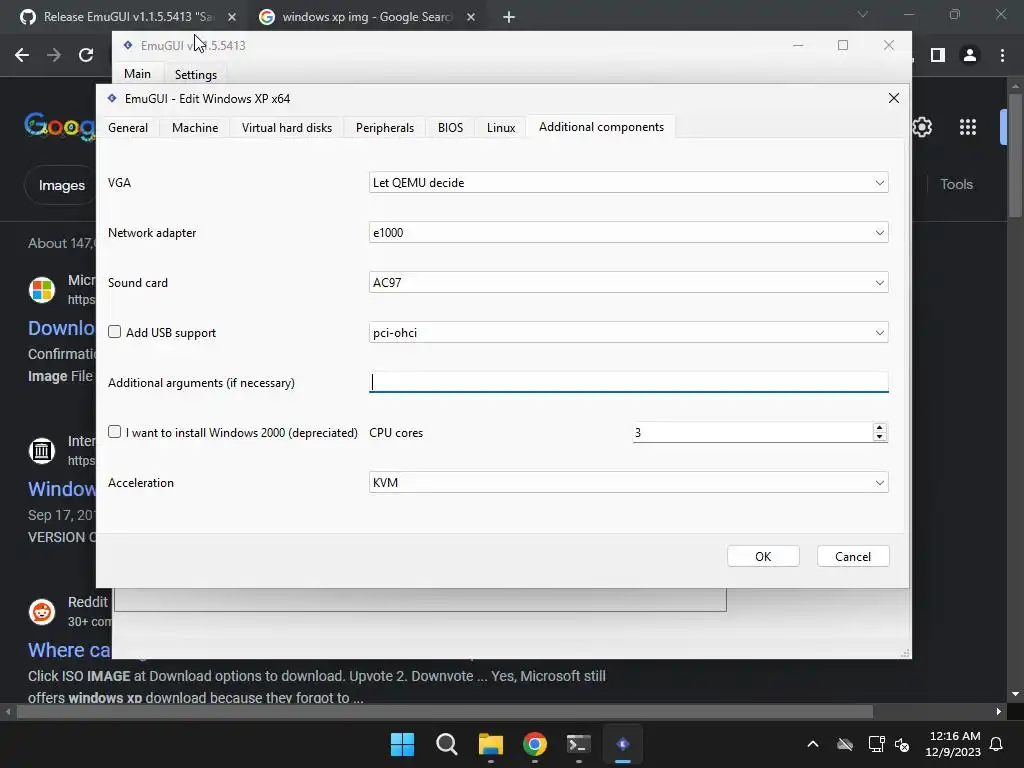Click EmuGUI icon on taskbar

pyautogui.click(x=623, y=744)
